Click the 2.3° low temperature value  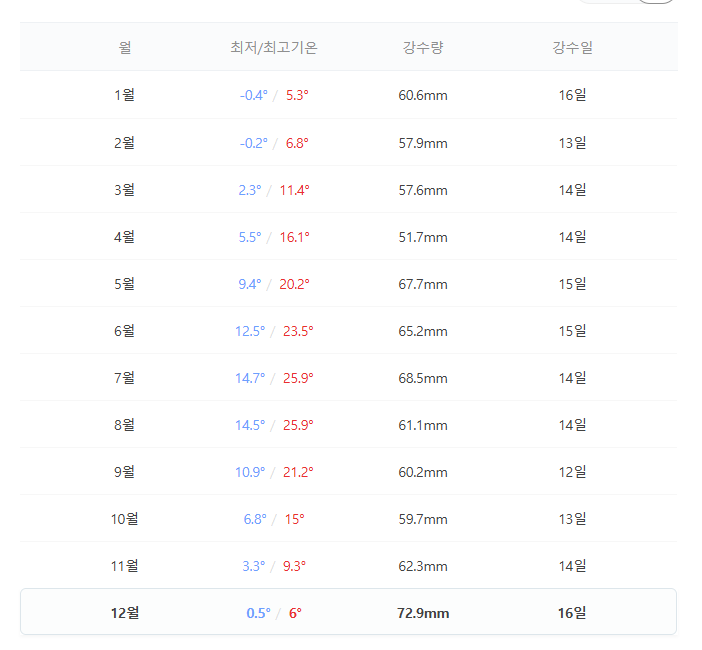(x=250, y=190)
